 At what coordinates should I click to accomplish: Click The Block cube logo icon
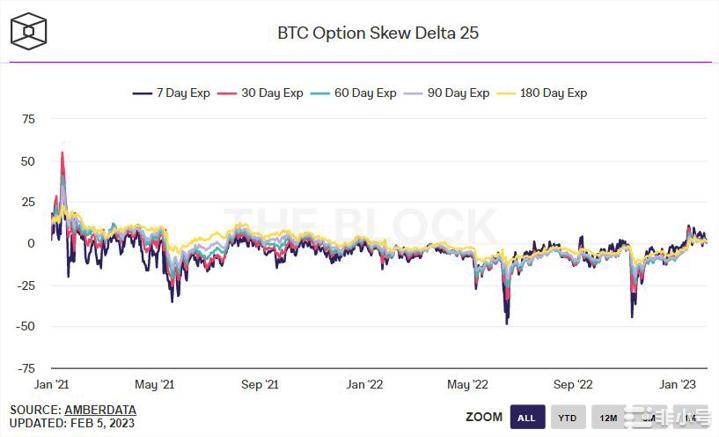[29, 32]
